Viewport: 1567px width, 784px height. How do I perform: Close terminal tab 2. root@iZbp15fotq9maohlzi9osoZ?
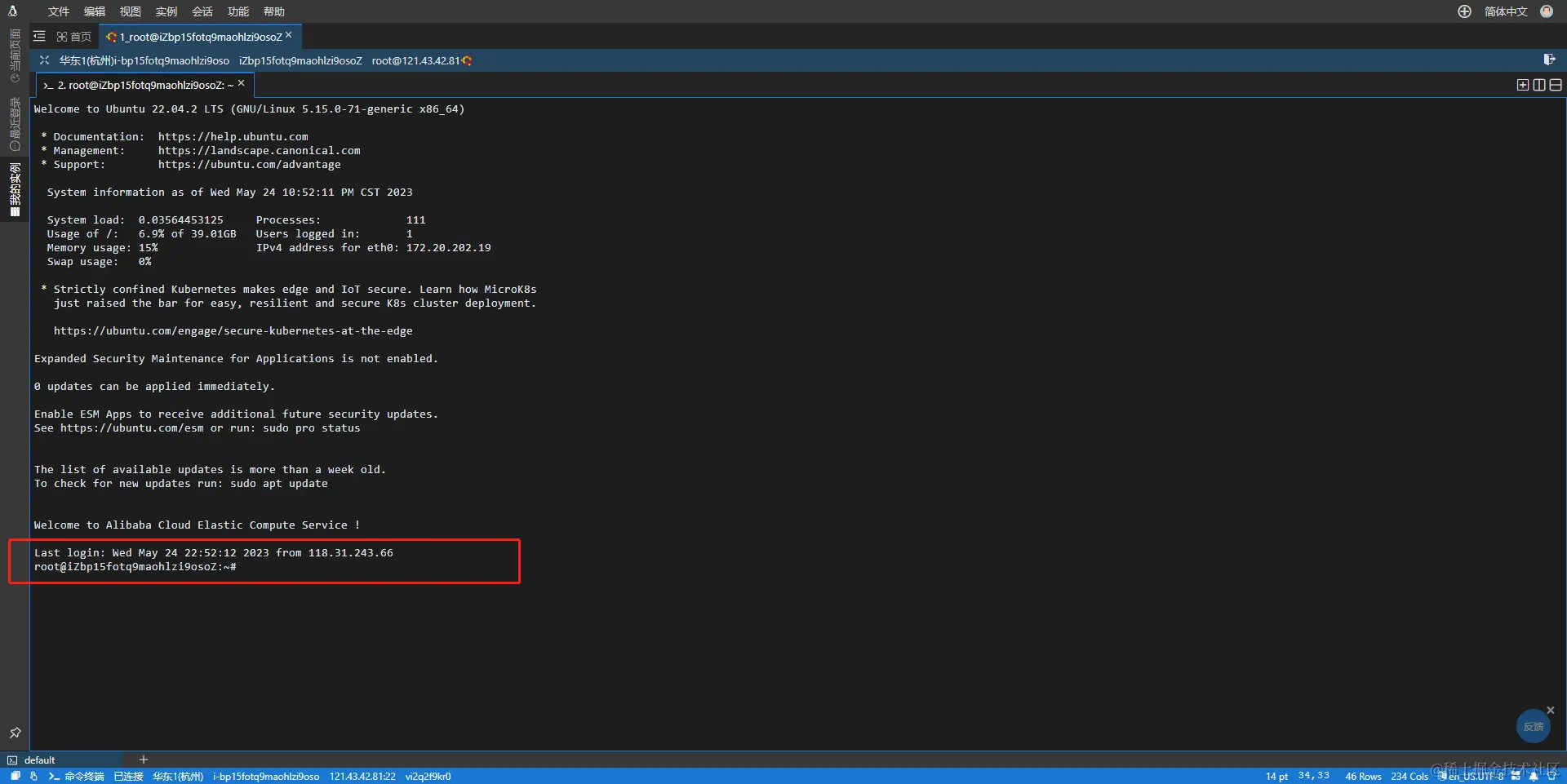pyautogui.click(x=242, y=83)
